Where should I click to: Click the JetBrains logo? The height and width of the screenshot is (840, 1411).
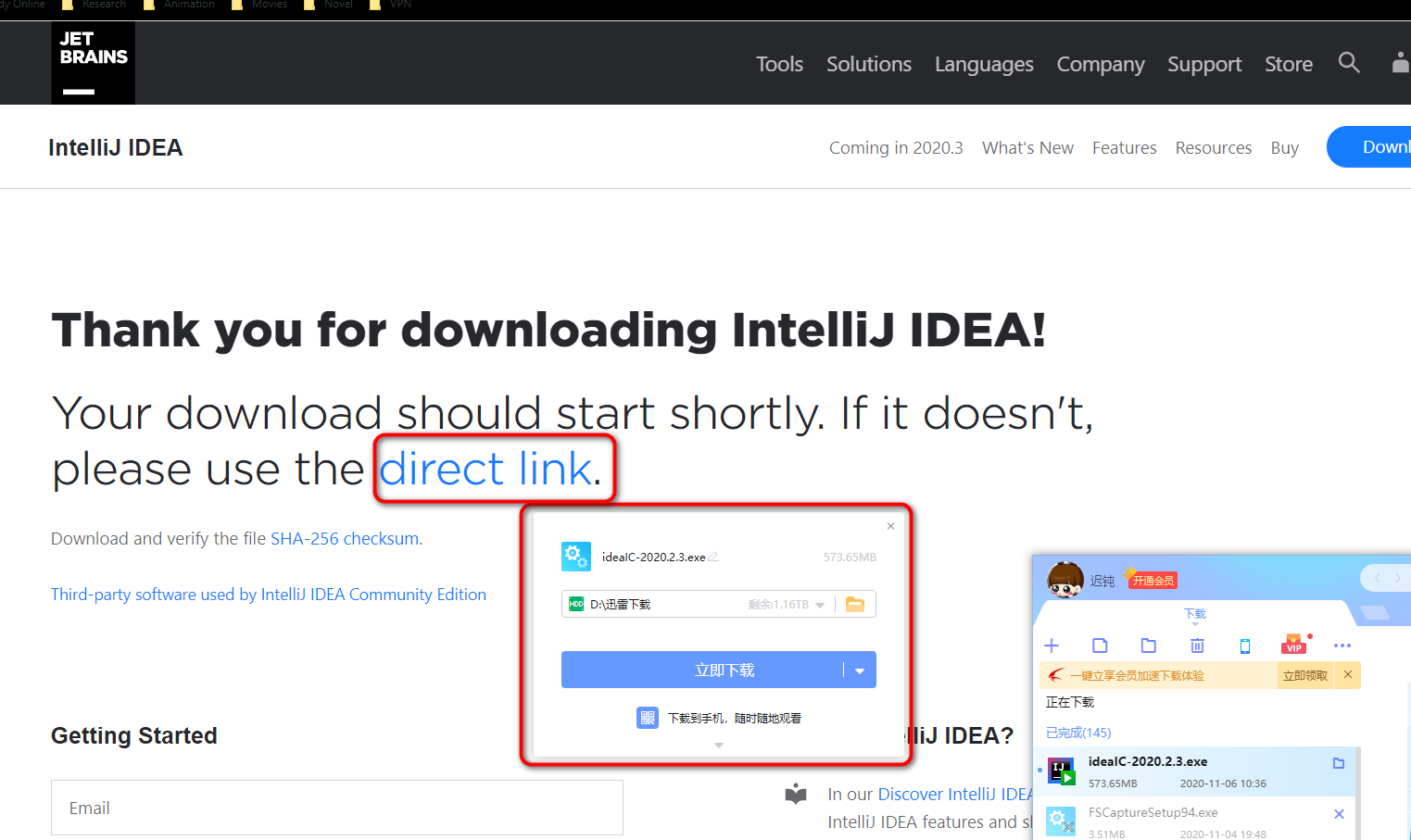[x=93, y=63]
